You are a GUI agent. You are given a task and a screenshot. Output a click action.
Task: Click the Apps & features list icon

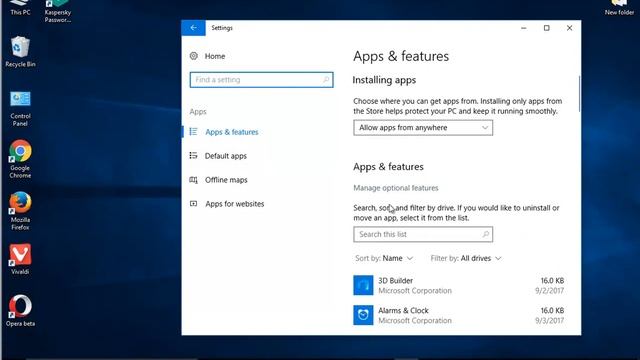[193, 131]
